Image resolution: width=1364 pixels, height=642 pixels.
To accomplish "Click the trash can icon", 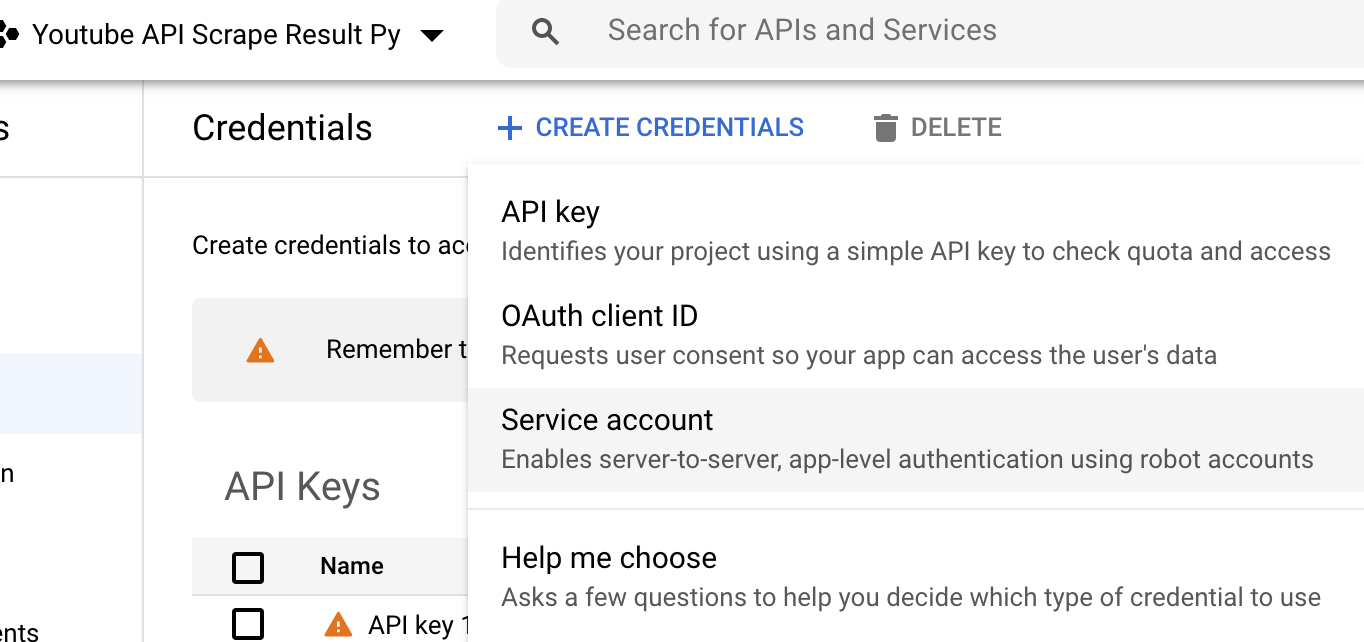I will point(885,128).
